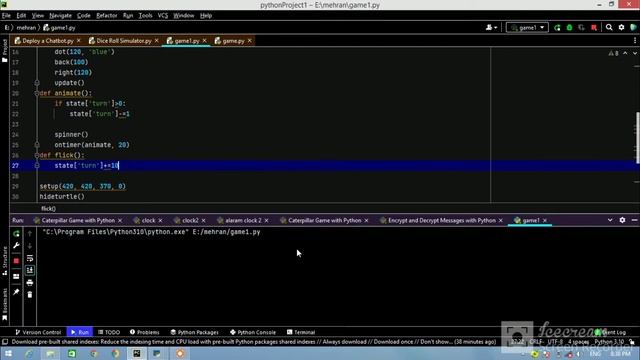The width and height of the screenshot is (640, 360).
Task: Click the fold end marker at the ontimer line
Action: (37, 145)
